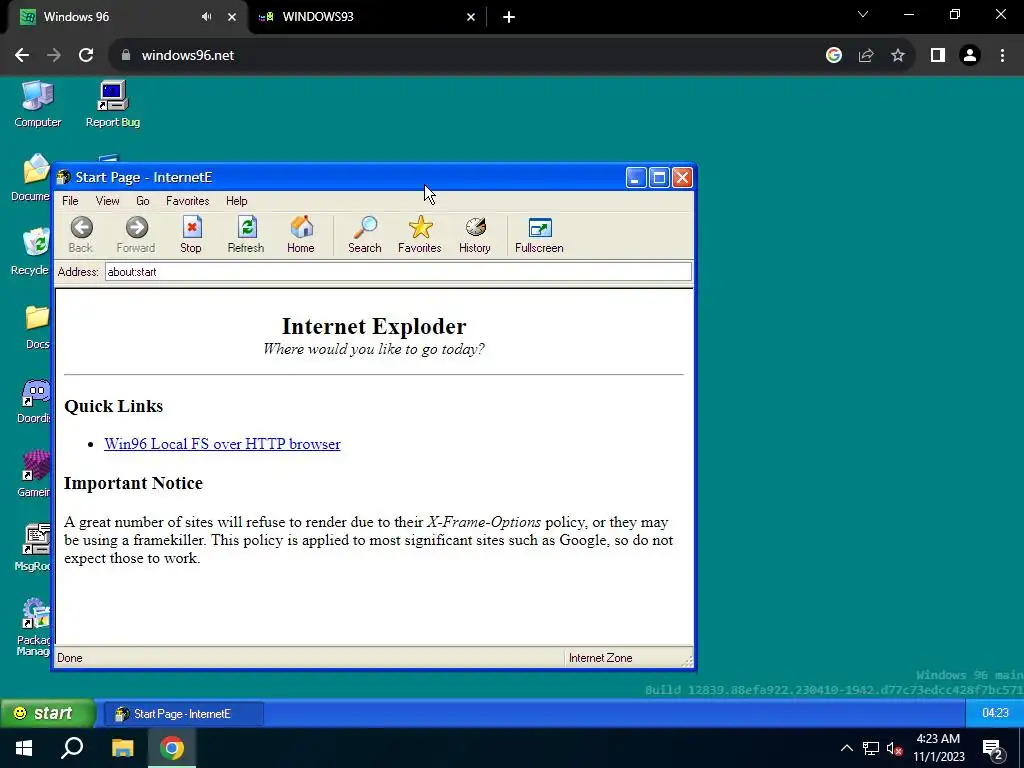Minimize the InternetE window
The width and height of the screenshot is (1024, 768).
click(636, 178)
